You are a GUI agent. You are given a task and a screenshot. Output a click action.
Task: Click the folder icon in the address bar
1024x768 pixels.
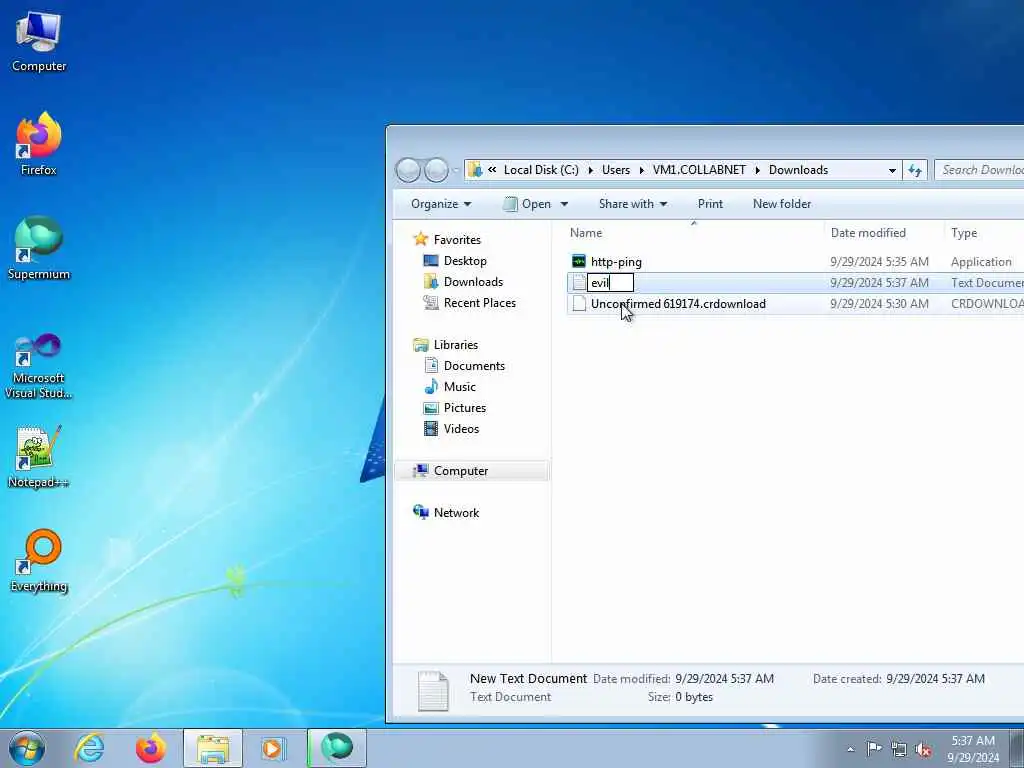coord(475,170)
